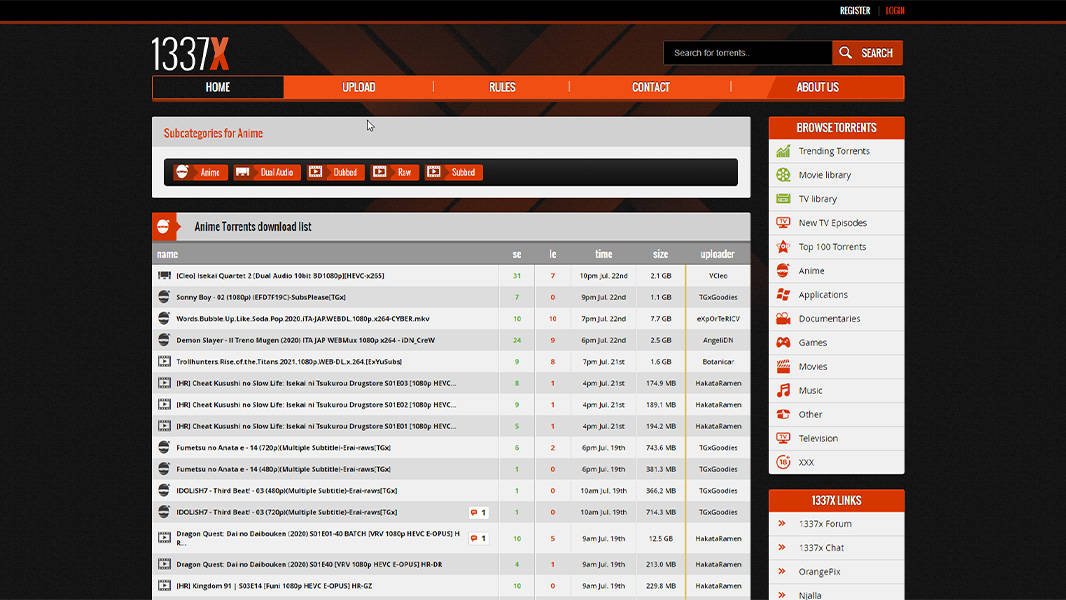Viewport: 1066px width, 600px height.
Task: Click the TV library icon
Action: coord(783,198)
